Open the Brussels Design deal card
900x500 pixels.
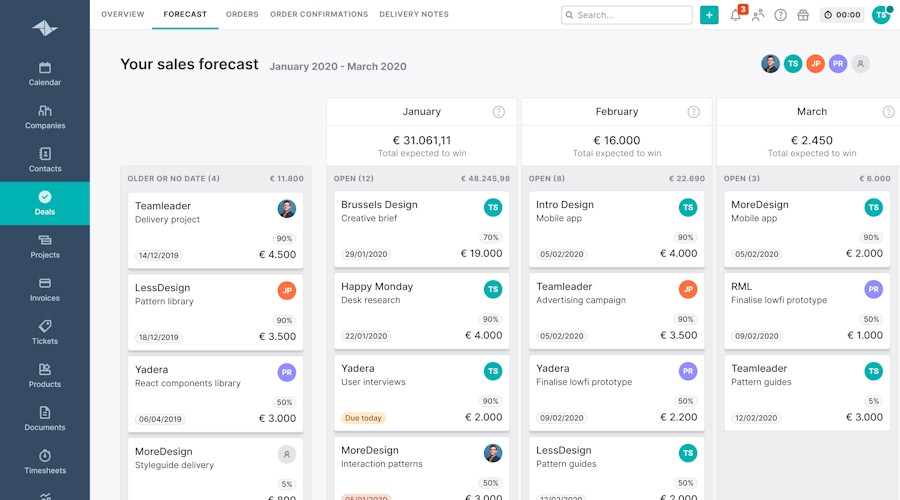[x=421, y=230]
